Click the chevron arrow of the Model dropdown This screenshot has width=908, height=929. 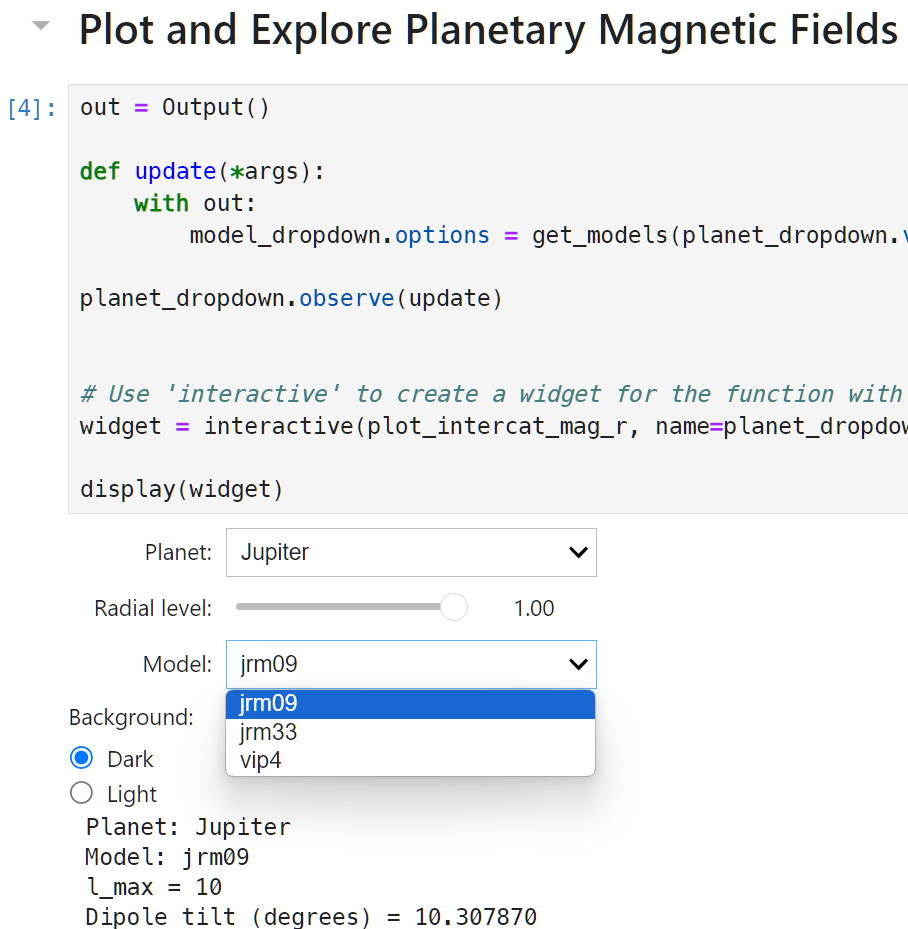pos(578,664)
